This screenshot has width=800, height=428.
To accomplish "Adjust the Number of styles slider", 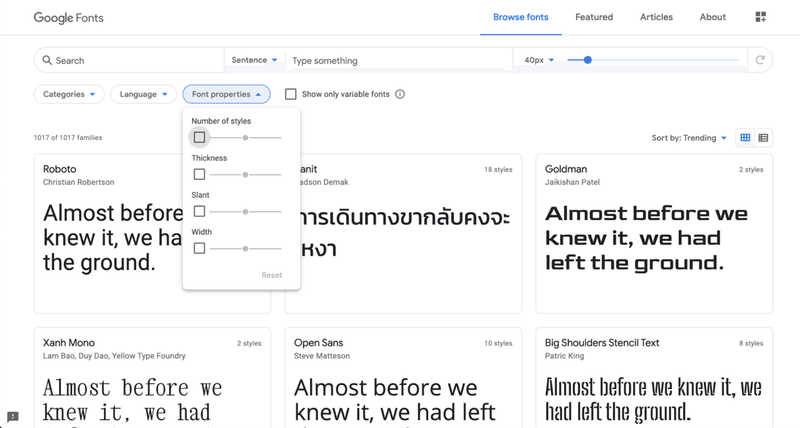I will [245, 138].
